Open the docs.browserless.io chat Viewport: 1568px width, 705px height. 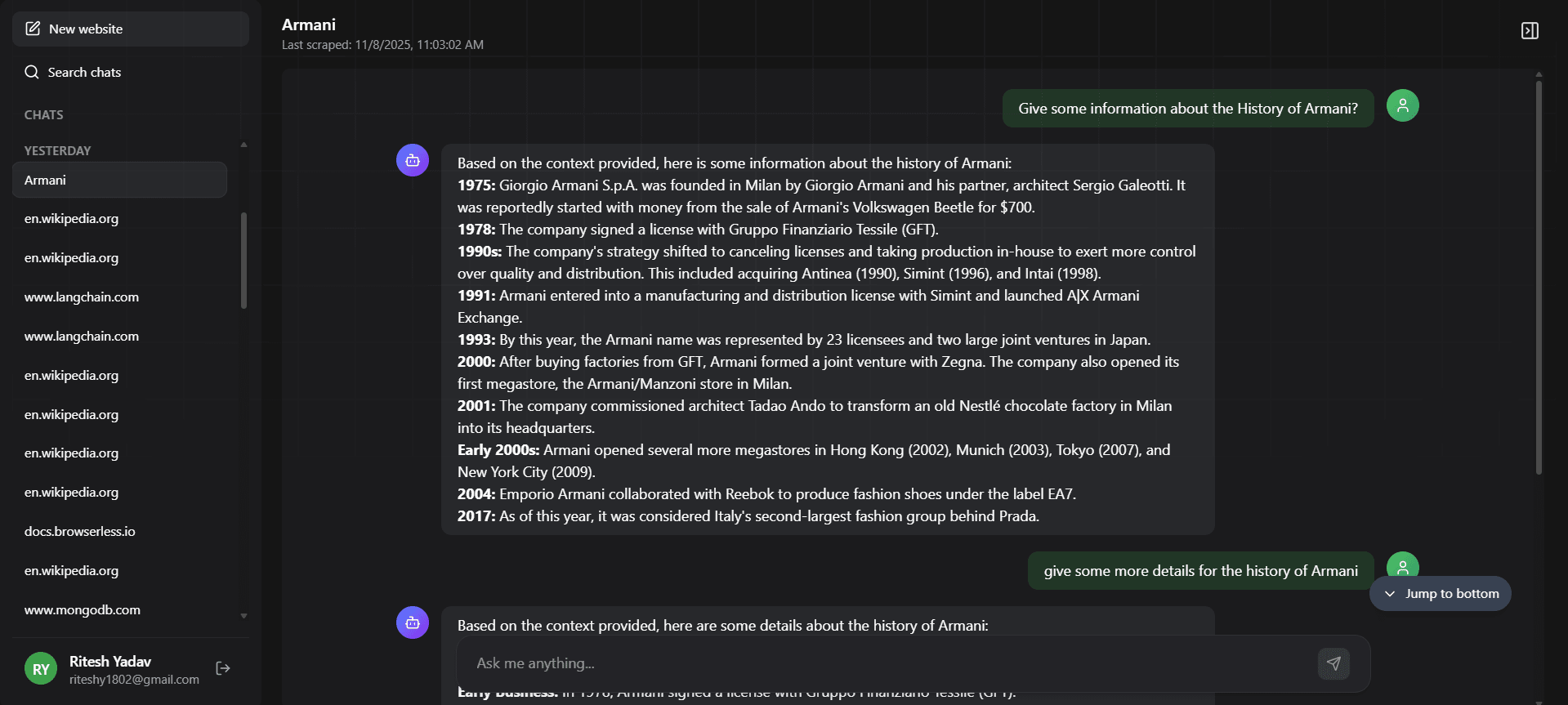pyautogui.click(x=80, y=531)
